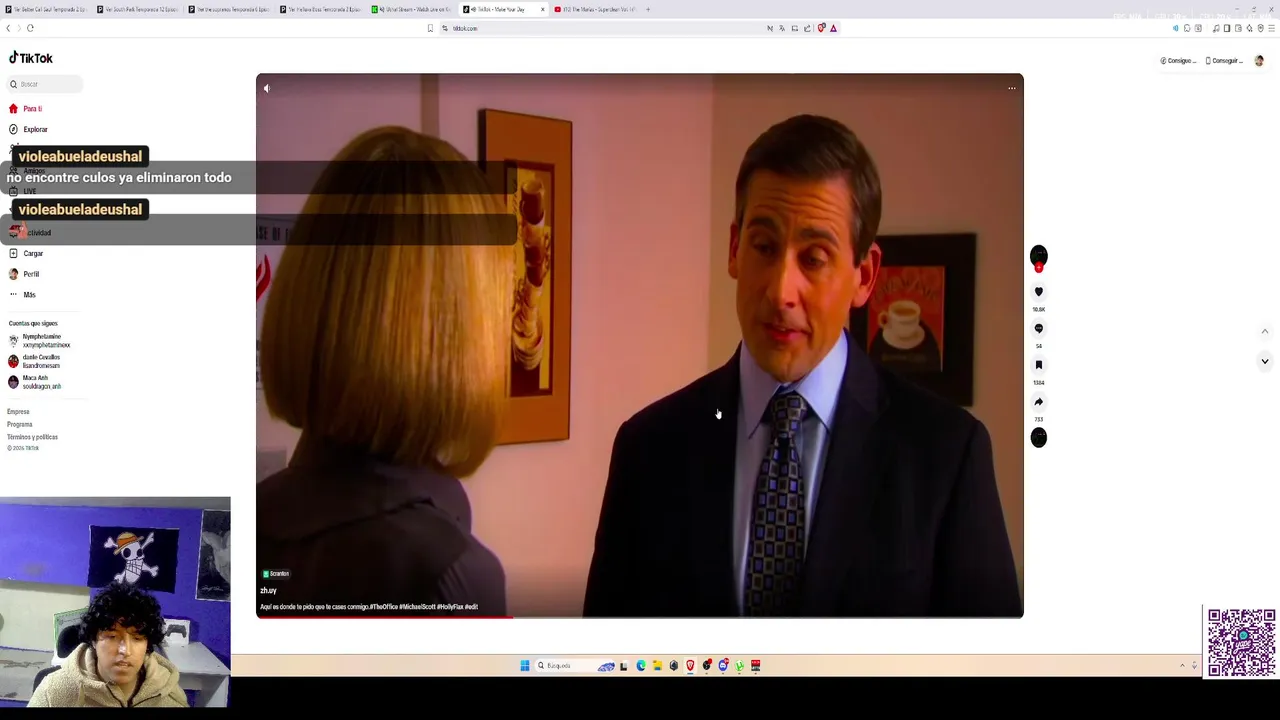Open Brave browser from taskbar
1280x720 pixels.
tap(690, 666)
